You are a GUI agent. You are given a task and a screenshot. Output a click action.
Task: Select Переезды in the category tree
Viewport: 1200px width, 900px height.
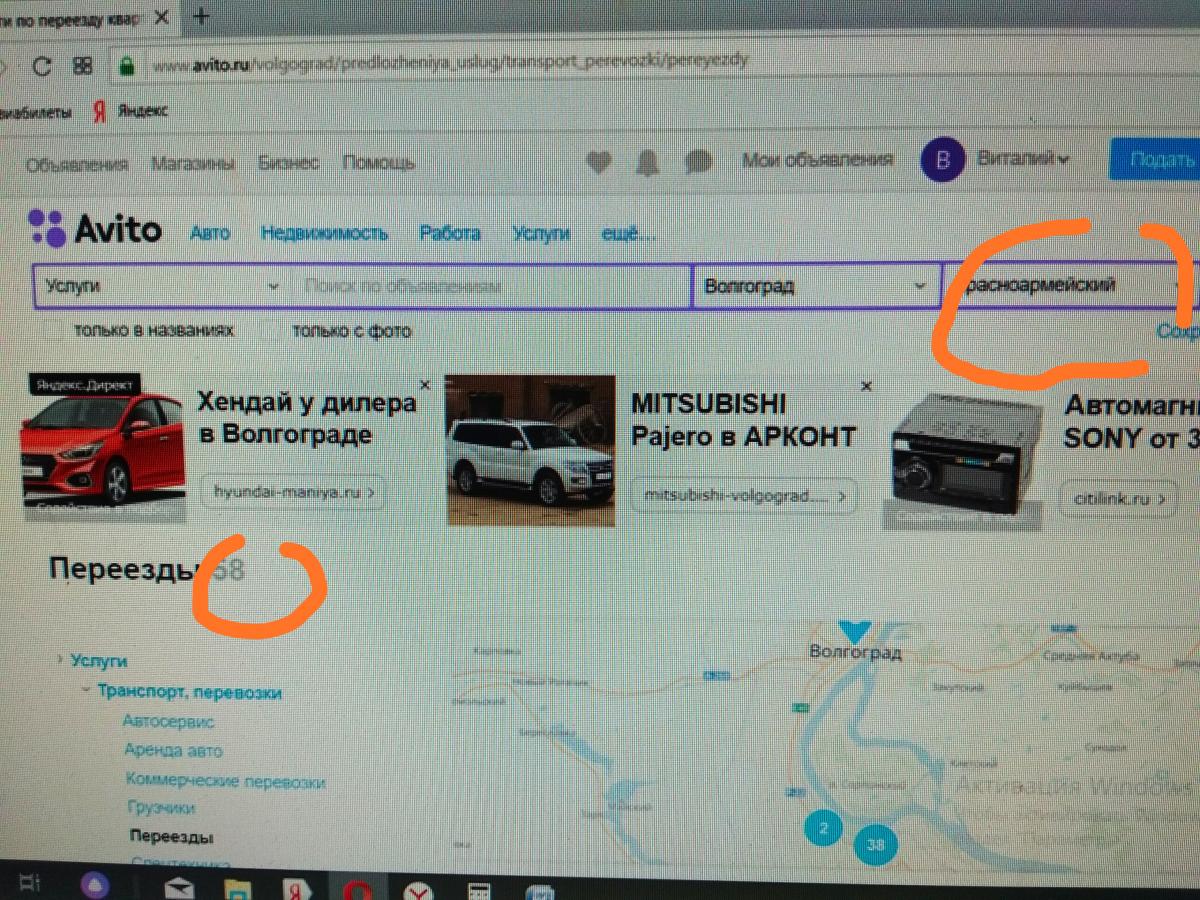pos(171,837)
